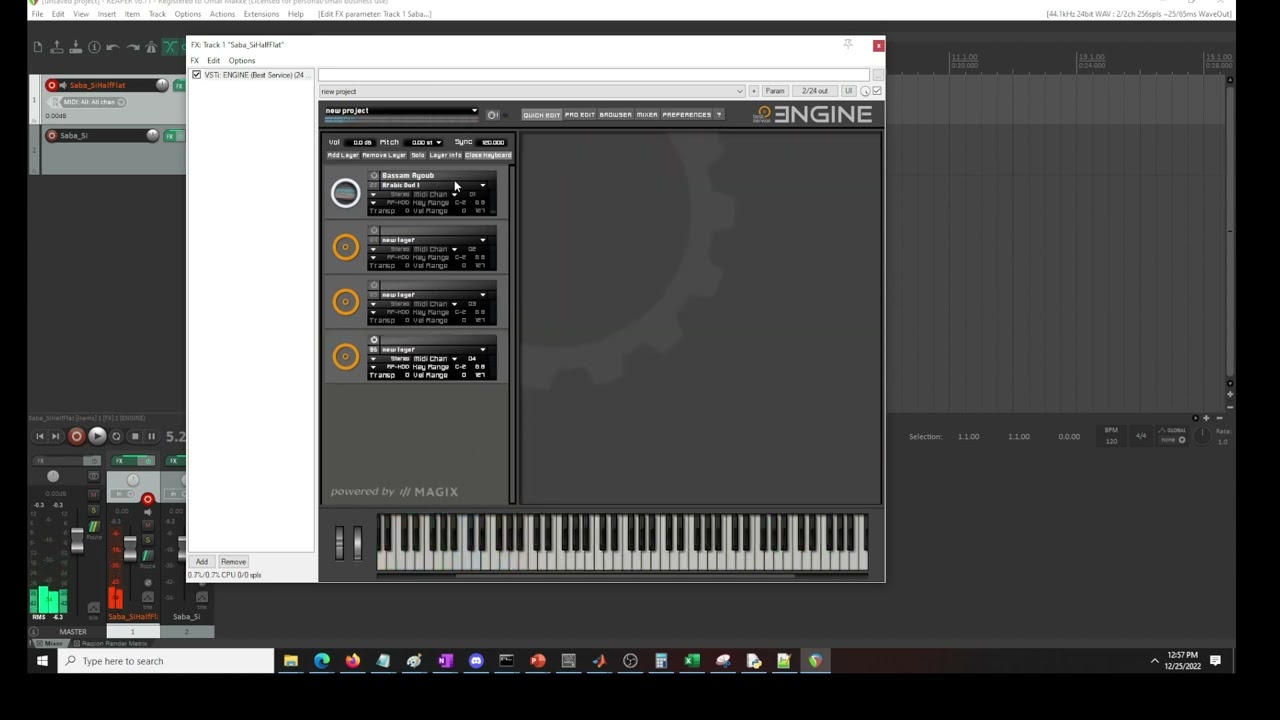
Task: Open the Browser tab in ENGINE
Action: coord(615,115)
